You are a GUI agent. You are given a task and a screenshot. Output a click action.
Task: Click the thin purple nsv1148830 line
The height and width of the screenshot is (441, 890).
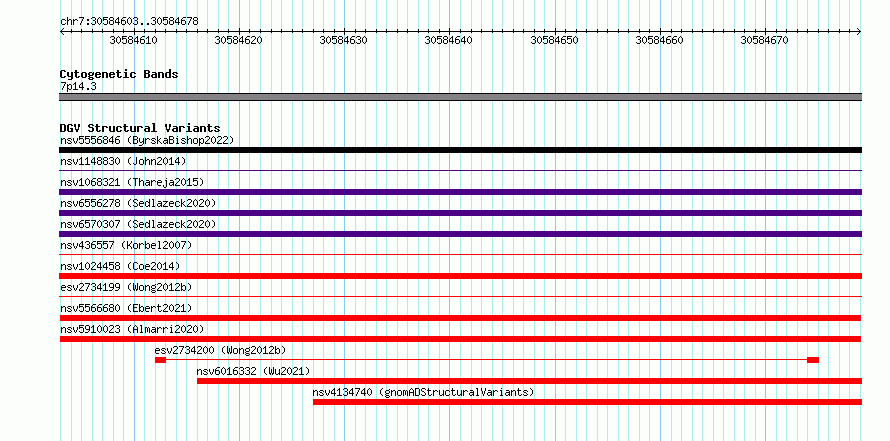click(x=460, y=170)
